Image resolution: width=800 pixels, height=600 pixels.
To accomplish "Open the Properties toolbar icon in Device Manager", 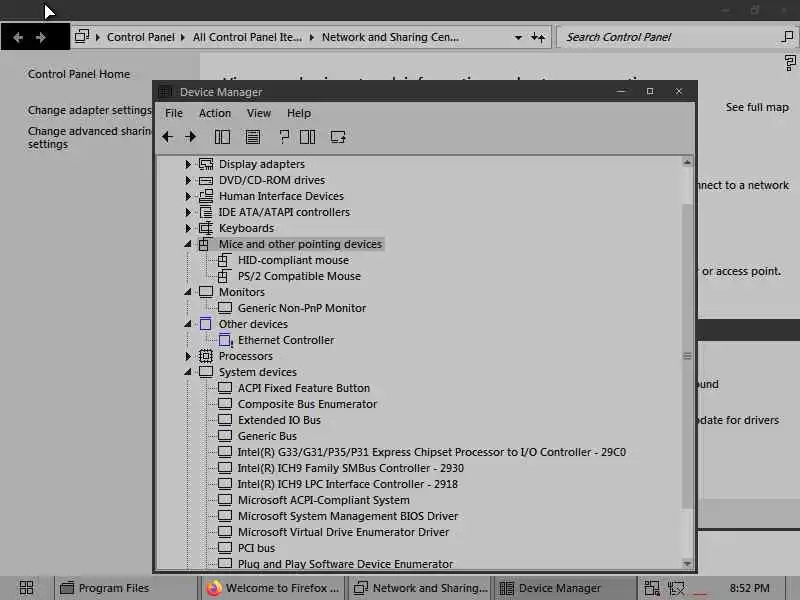I will 253,137.
